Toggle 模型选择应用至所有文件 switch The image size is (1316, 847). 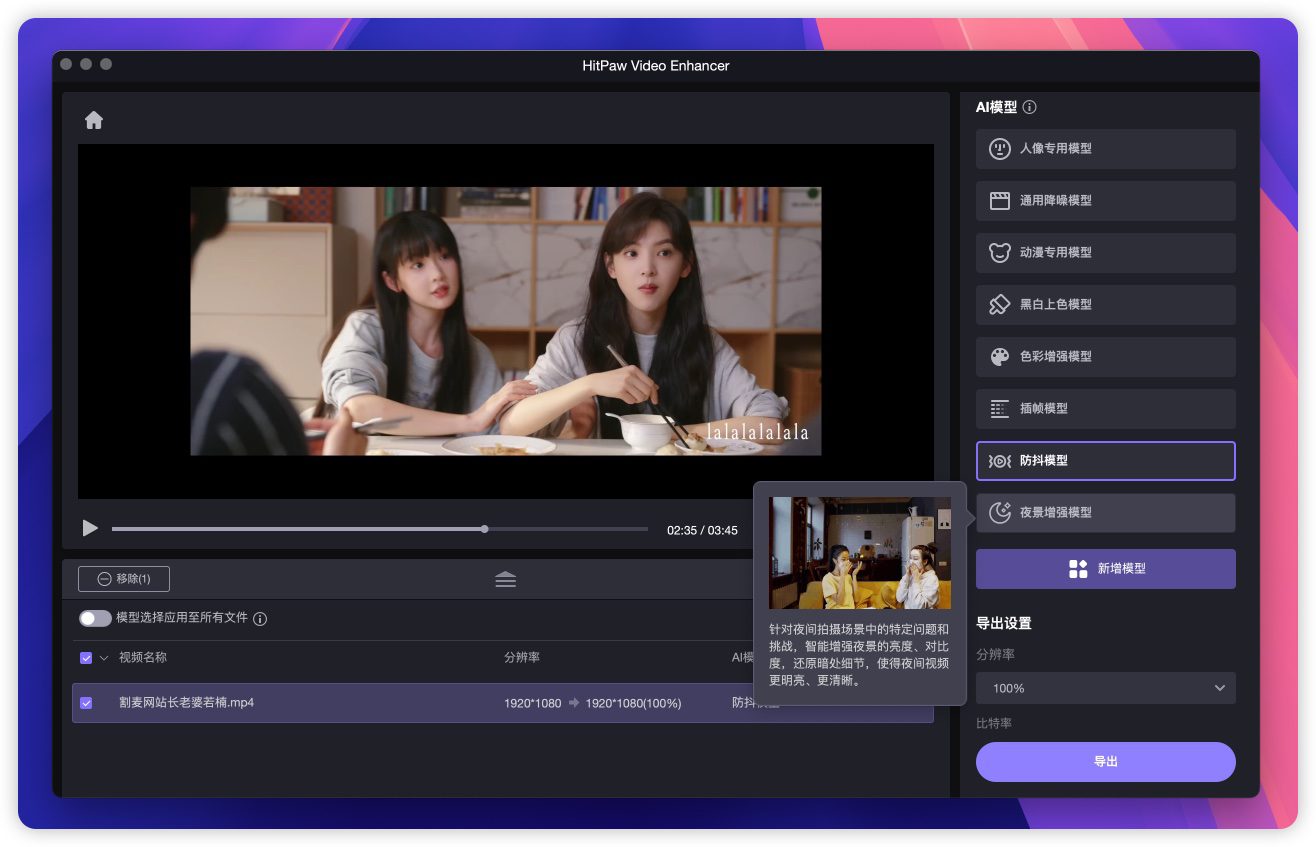tap(95, 618)
